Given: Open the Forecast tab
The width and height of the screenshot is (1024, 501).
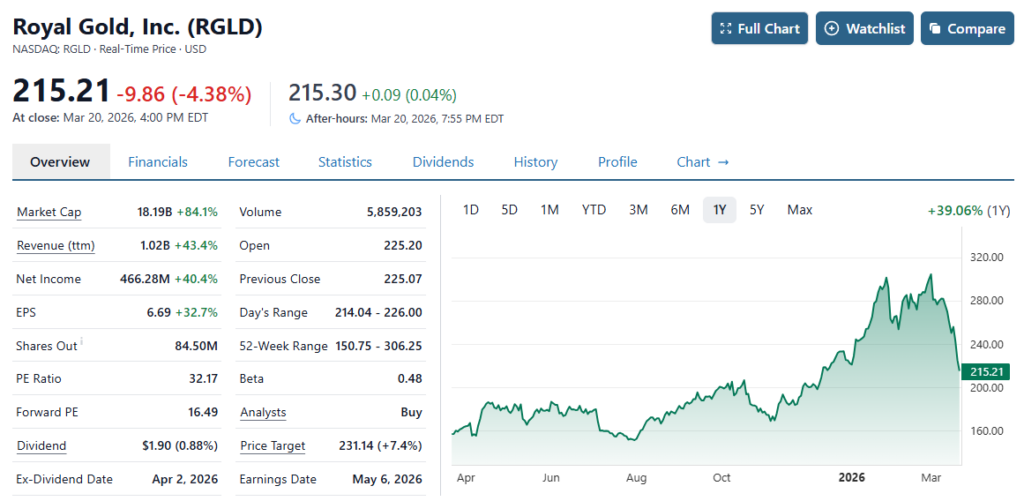Looking at the screenshot, I should (x=253, y=162).
